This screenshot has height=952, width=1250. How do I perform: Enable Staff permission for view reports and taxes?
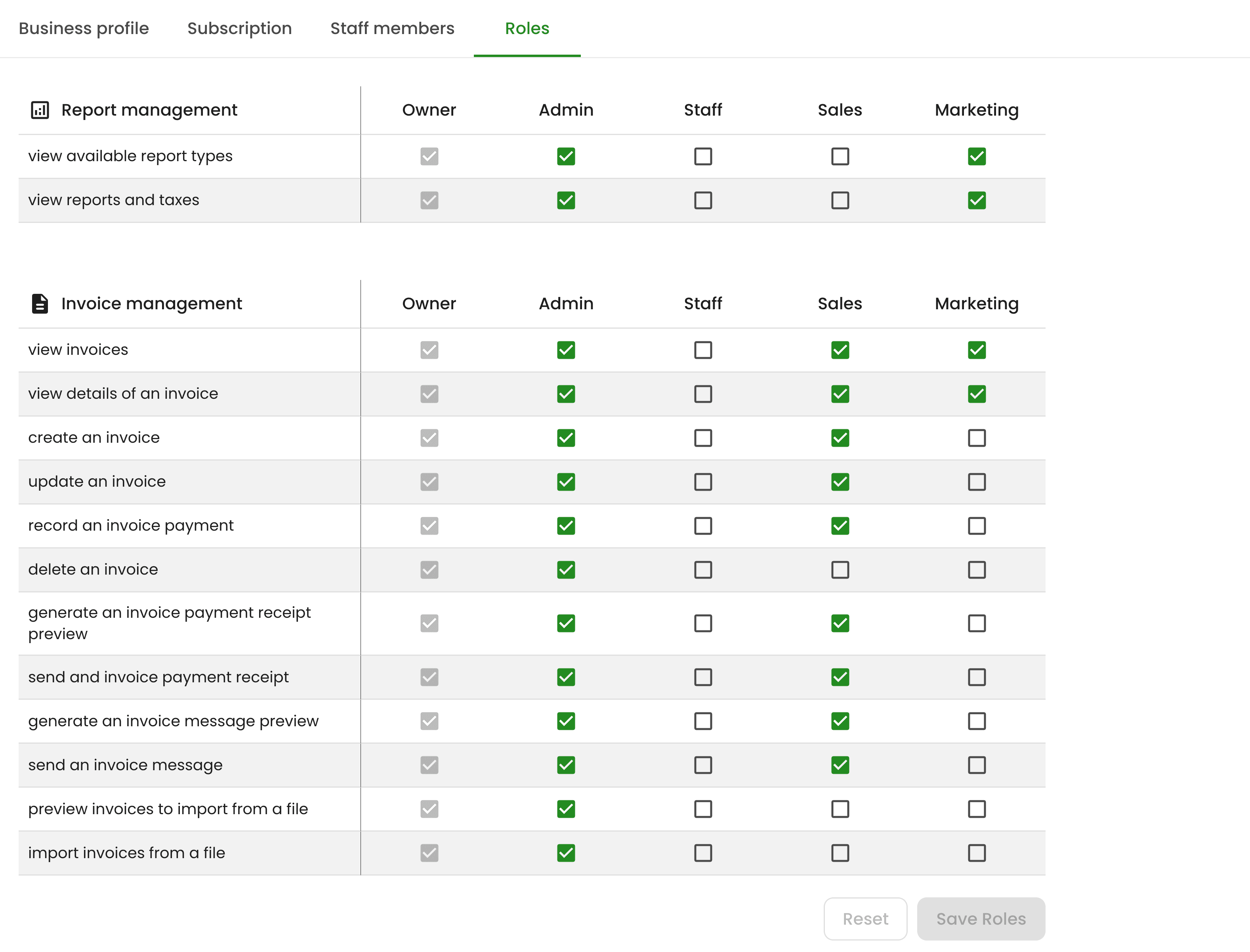[703, 200]
